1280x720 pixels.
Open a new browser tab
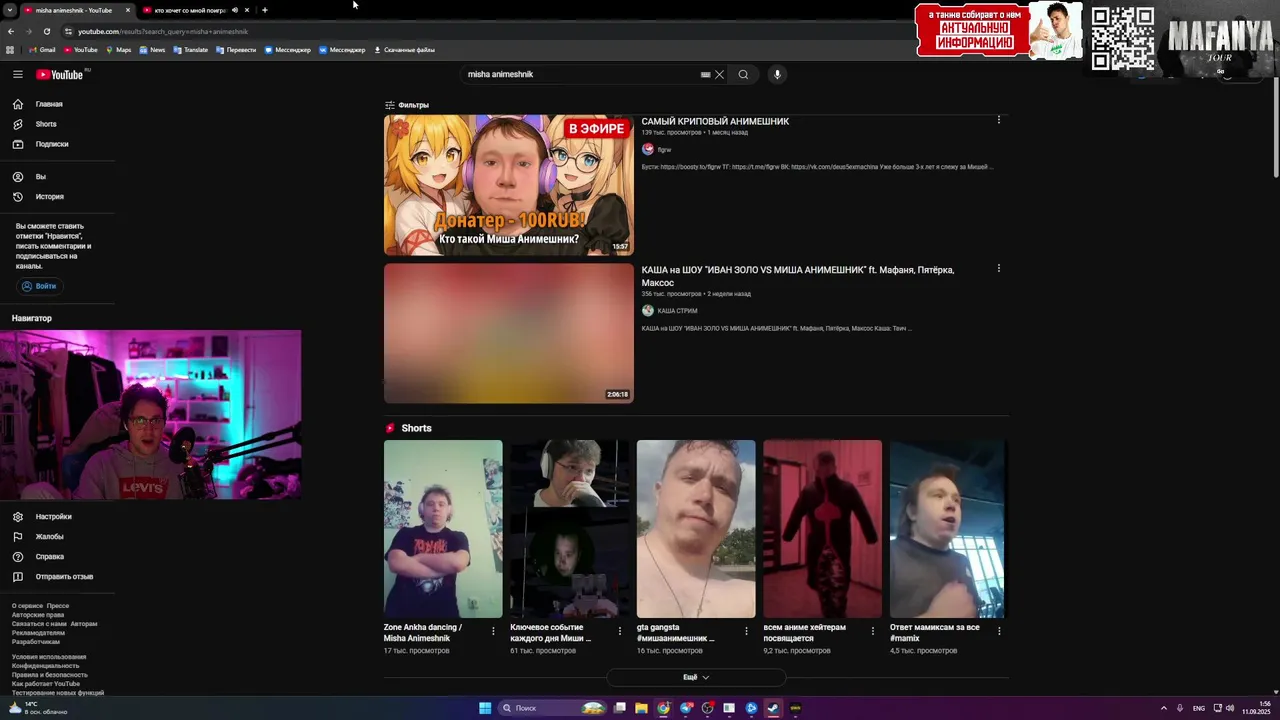(x=264, y=10)
